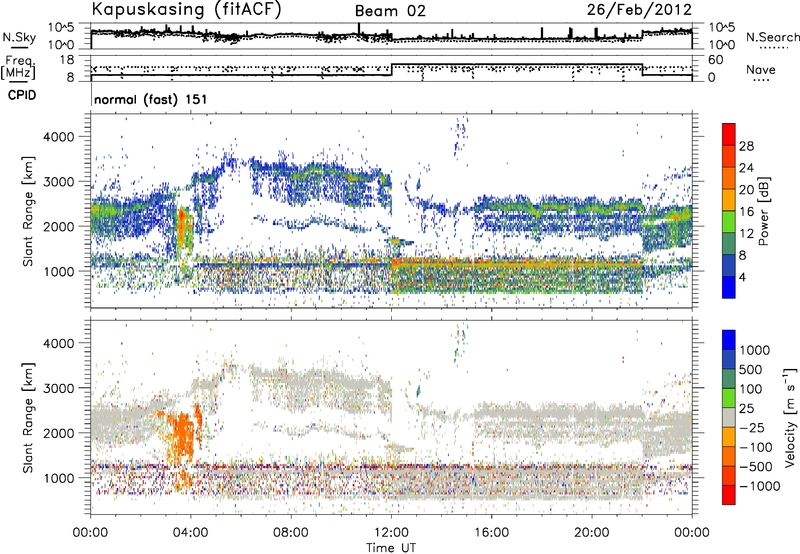Click the 'Slant Range [km]' label of velocity panel
The image size is (800, 554).
tap(28, 417)
